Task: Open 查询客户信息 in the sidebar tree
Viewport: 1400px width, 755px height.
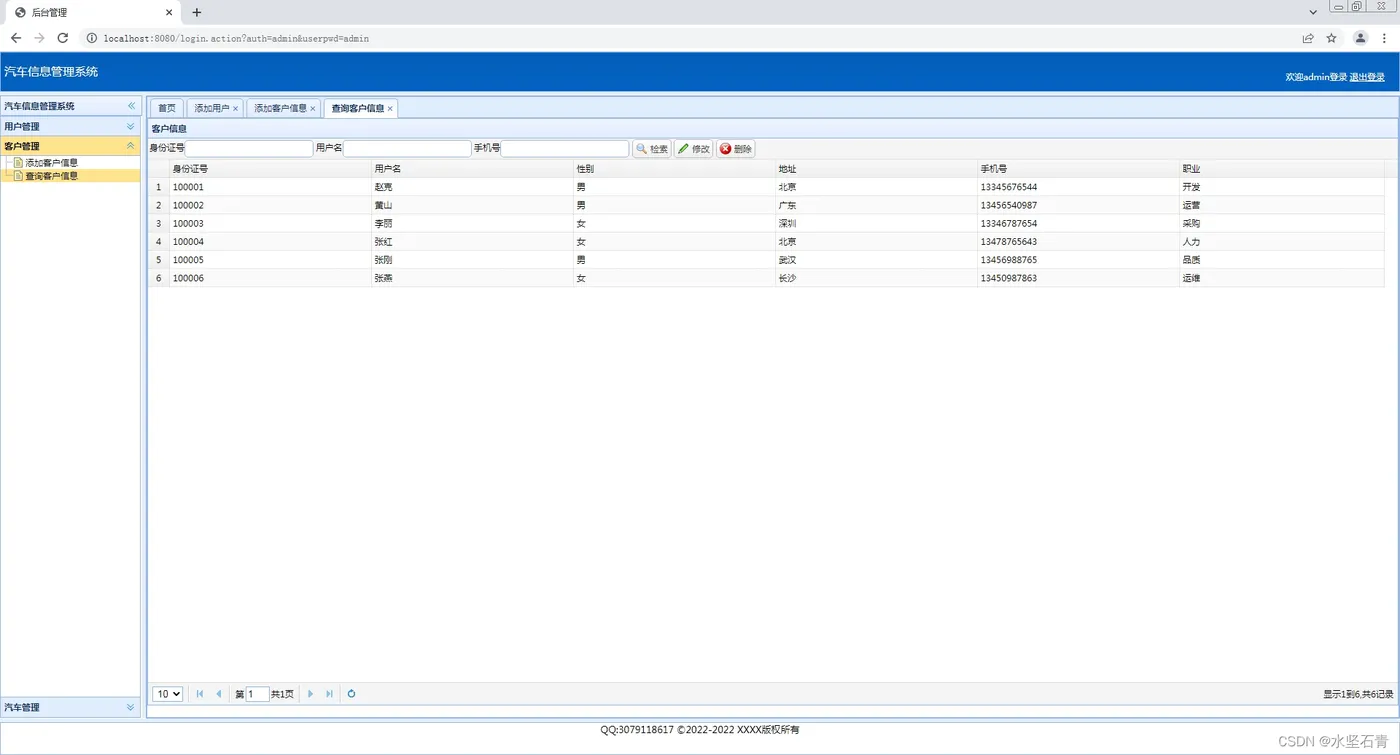Action: (51, 176)
